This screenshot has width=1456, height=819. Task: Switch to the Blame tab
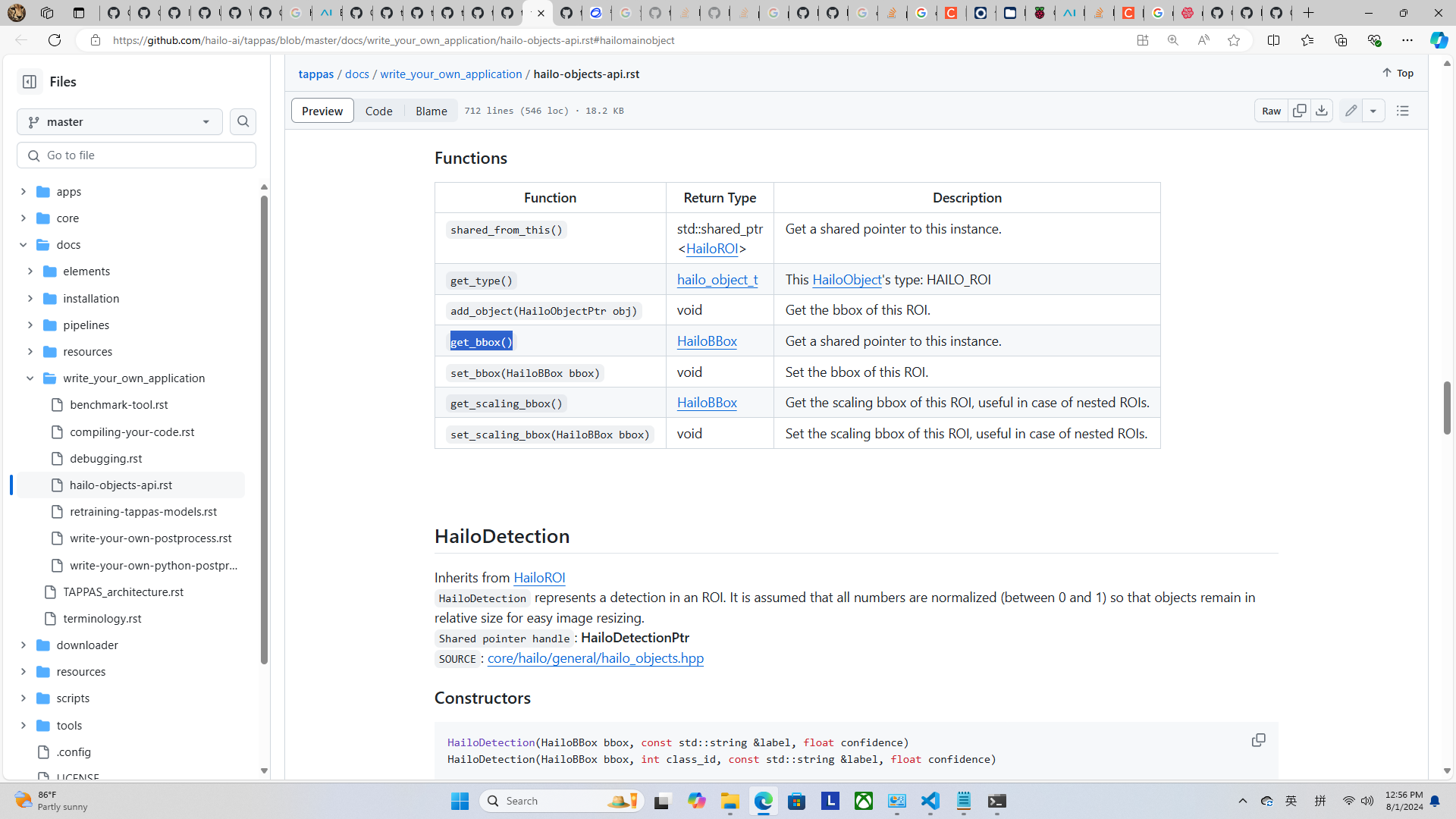[431, 111]
